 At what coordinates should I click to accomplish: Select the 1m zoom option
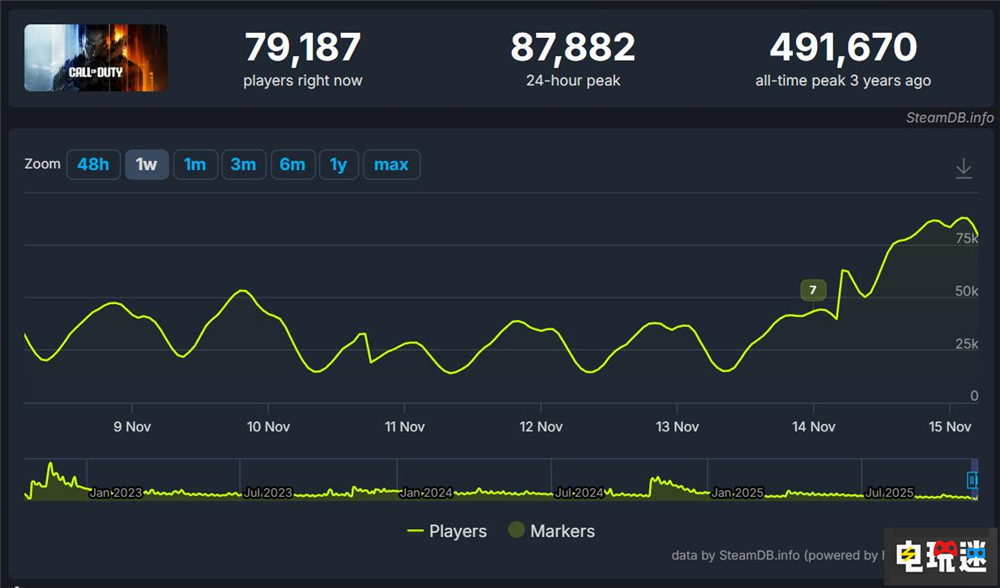196,164
